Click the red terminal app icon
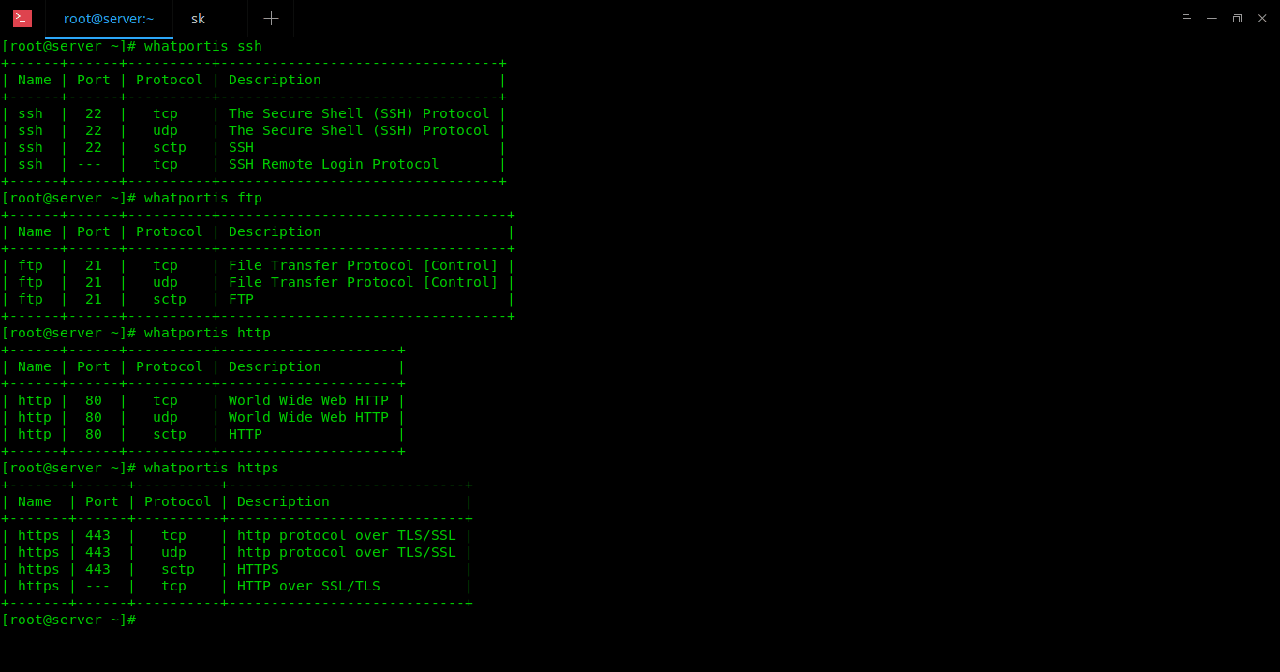The height and width of the screenshot is (672, 1280). pyautogui.click(x=22, y=18)
